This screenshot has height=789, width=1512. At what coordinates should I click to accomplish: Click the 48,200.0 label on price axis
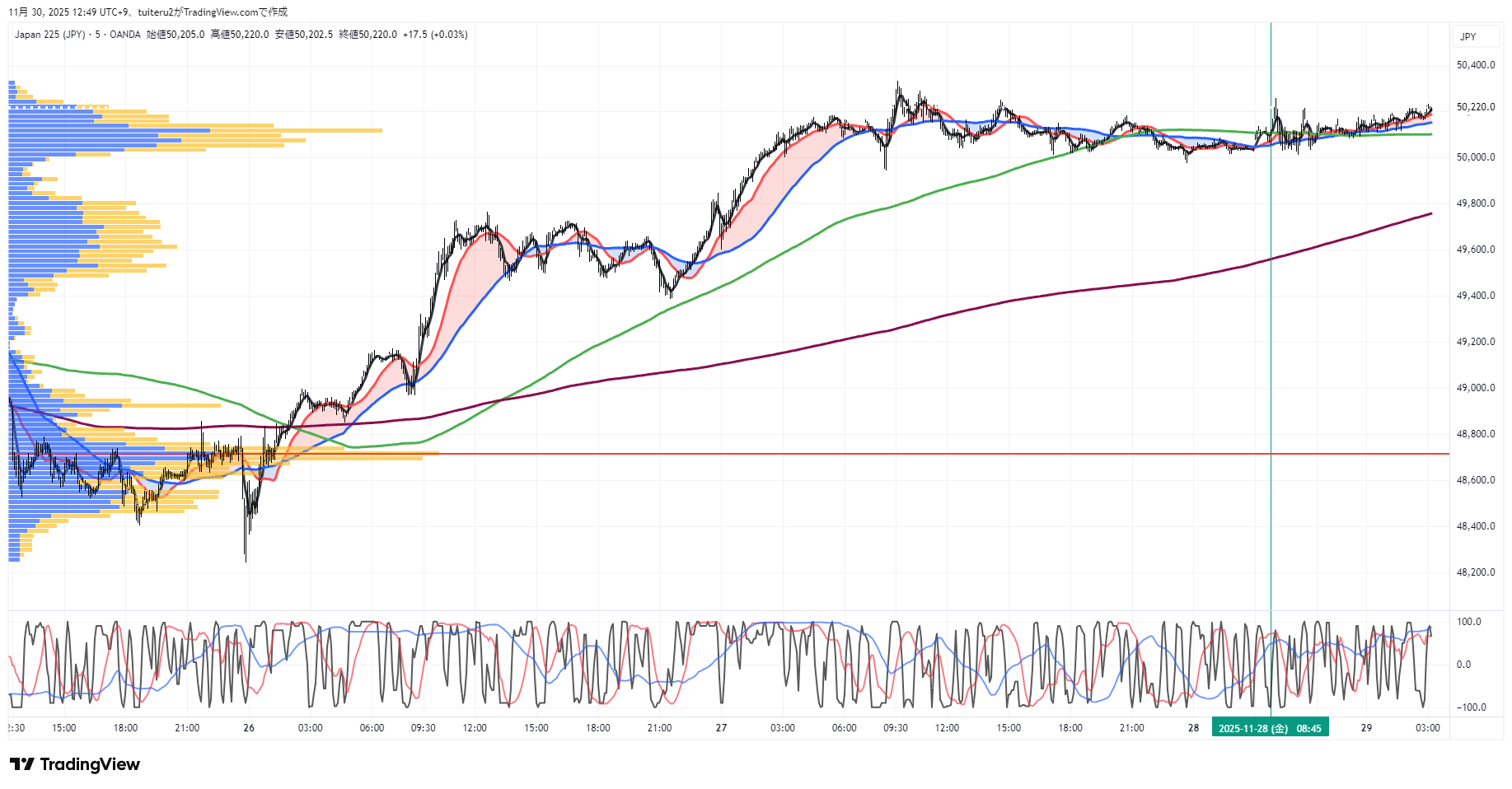pyautogui.click(x=1475, y=572)
